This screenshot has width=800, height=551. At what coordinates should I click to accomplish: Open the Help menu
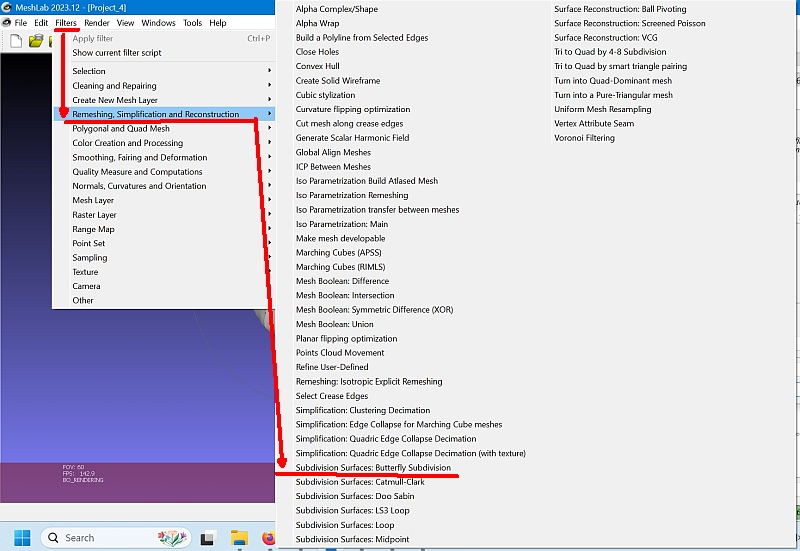pyautogui.click(x=217, y=23)
